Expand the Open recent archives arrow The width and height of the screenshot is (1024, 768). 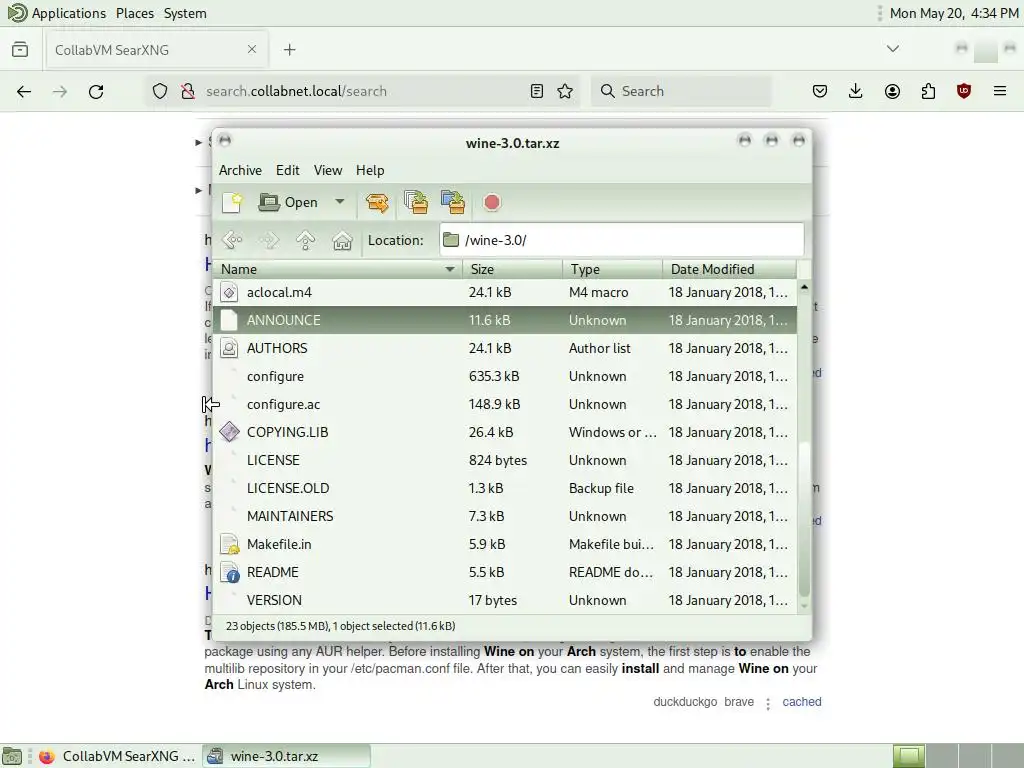[340, 202]
